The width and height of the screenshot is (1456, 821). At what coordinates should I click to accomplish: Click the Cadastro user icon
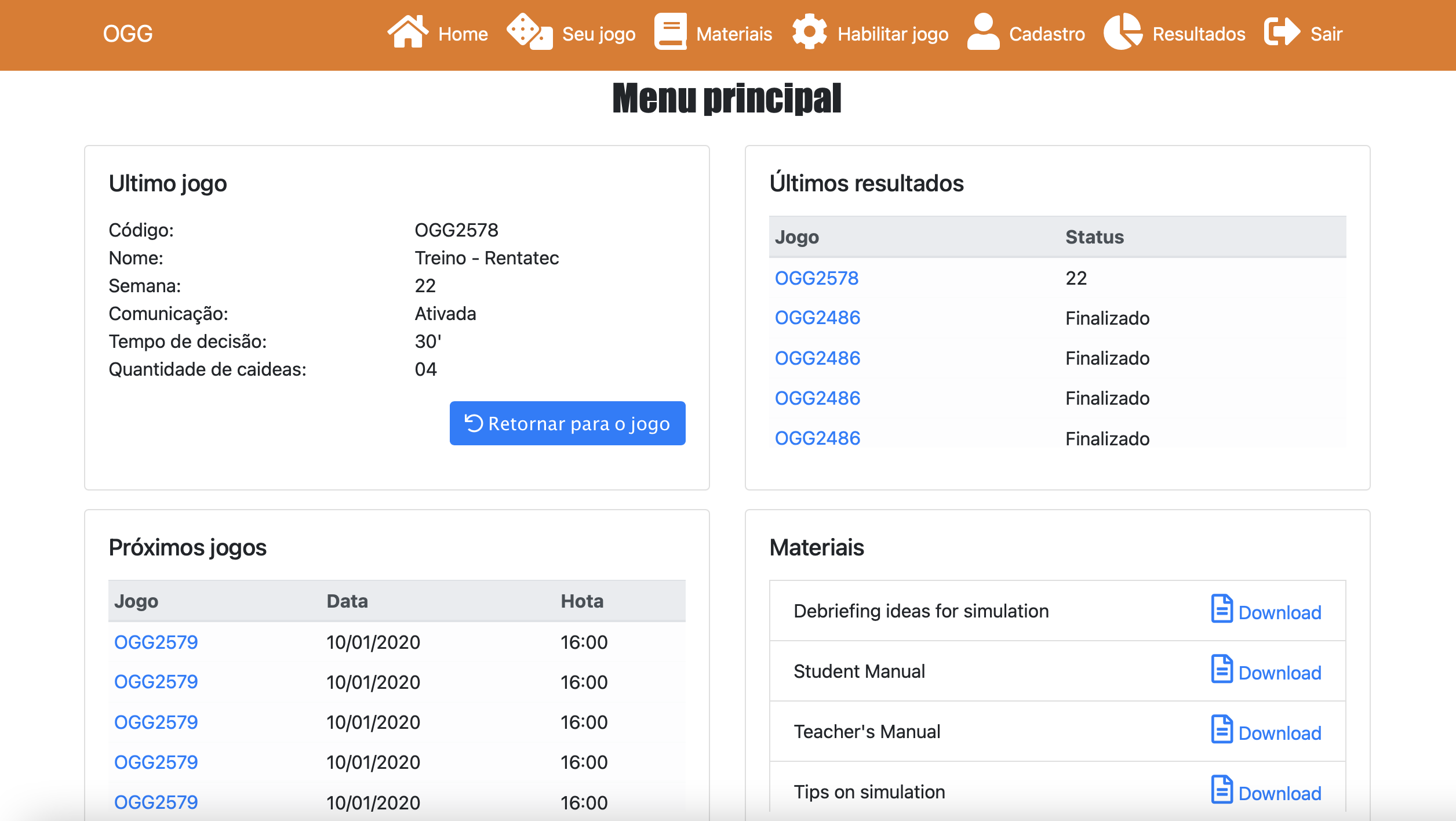(983, 32)
